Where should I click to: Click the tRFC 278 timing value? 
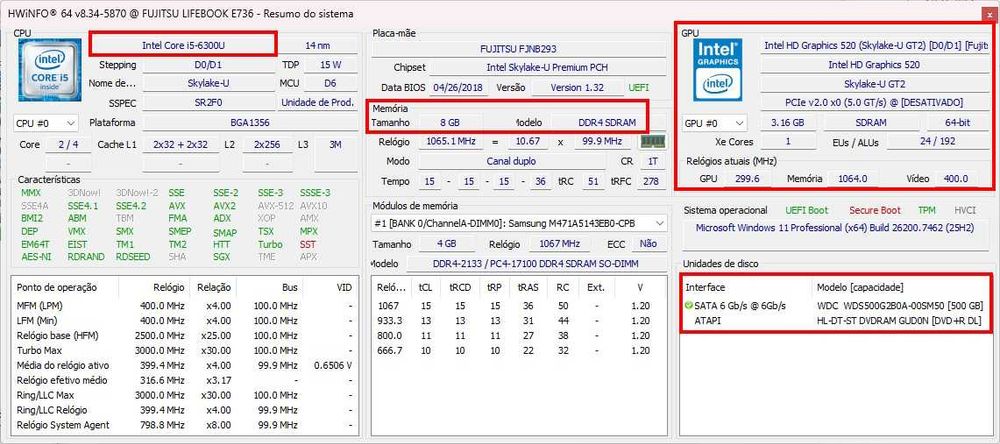pos(651,181)
